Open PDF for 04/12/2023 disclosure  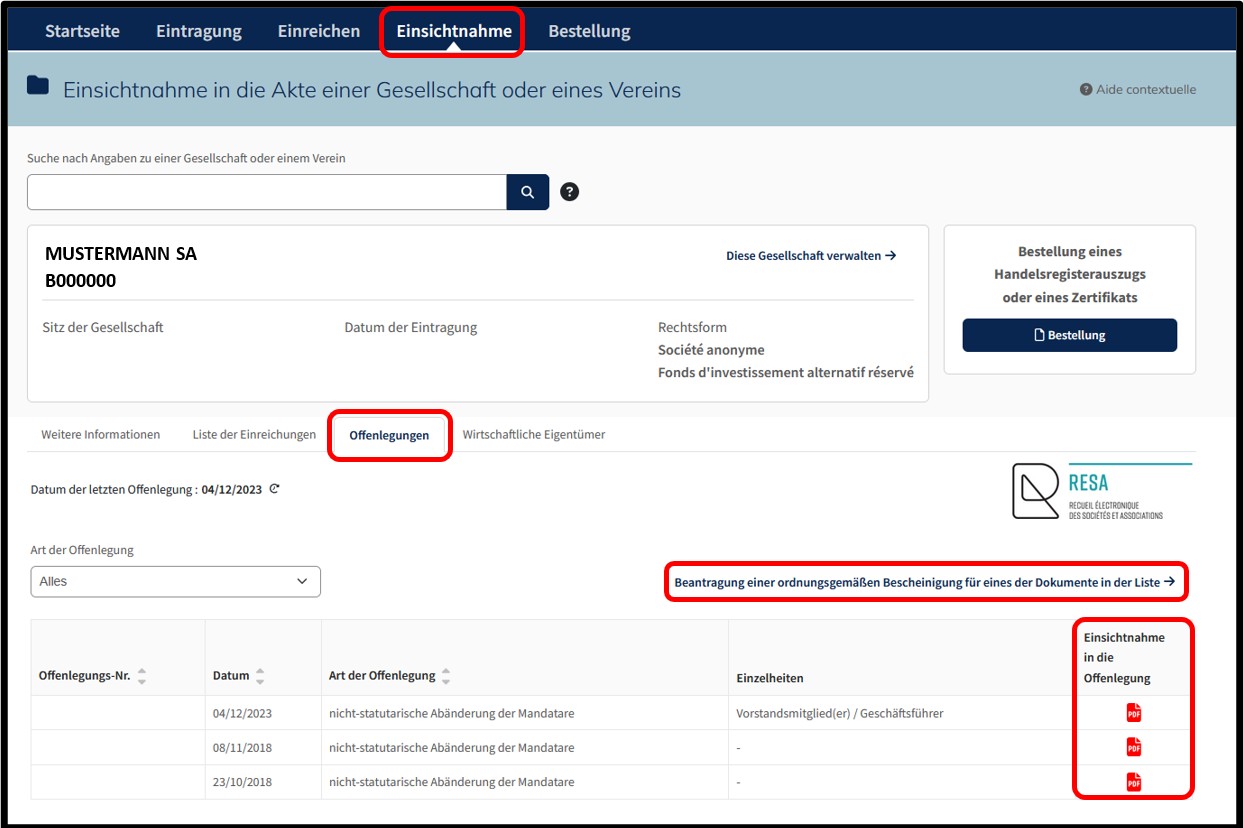point(1134,713)
